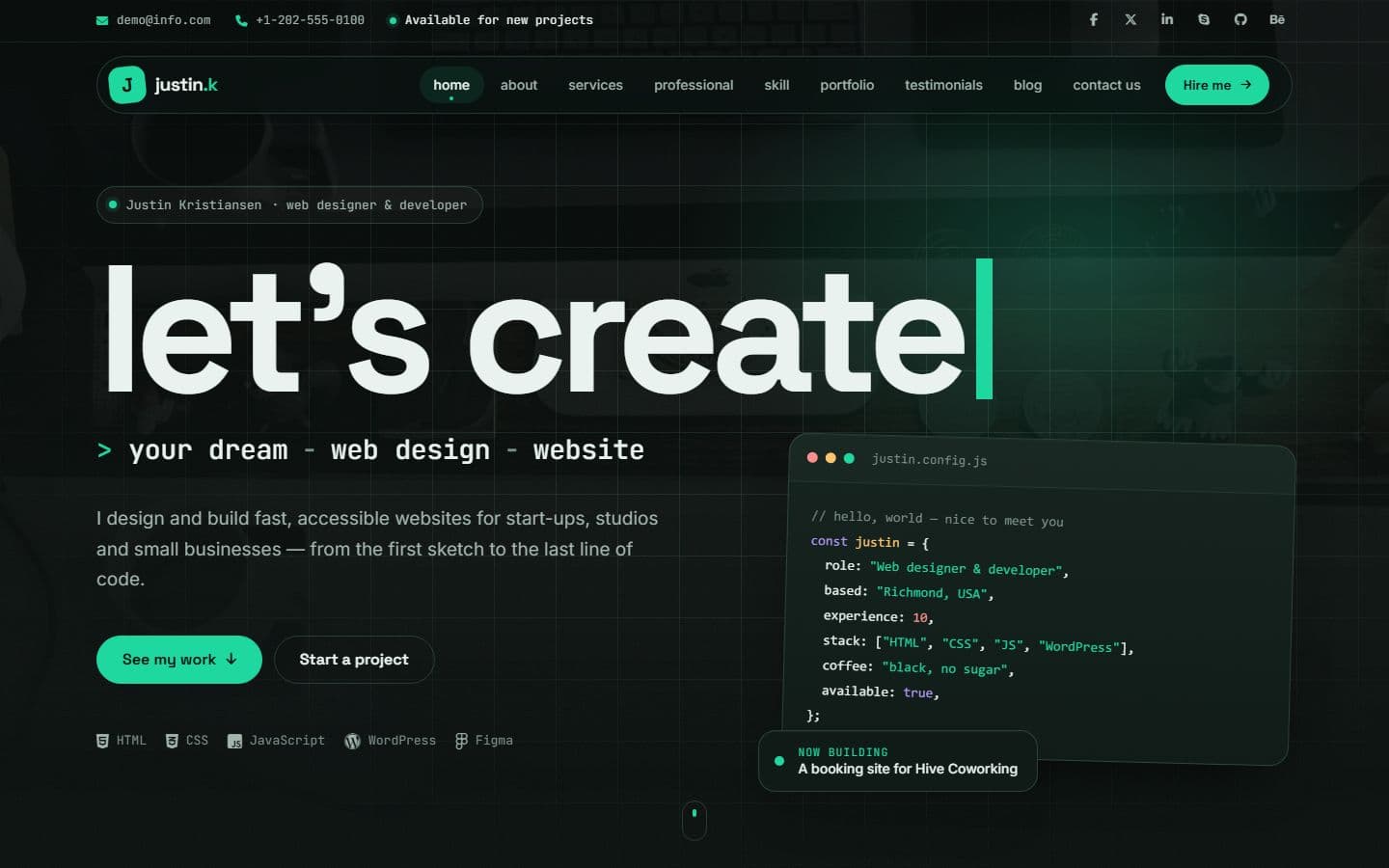This screenshot has width=1389, height=868.
Task: Click the Justin Kristiansen web designer badge
Action: coord(289,204)
